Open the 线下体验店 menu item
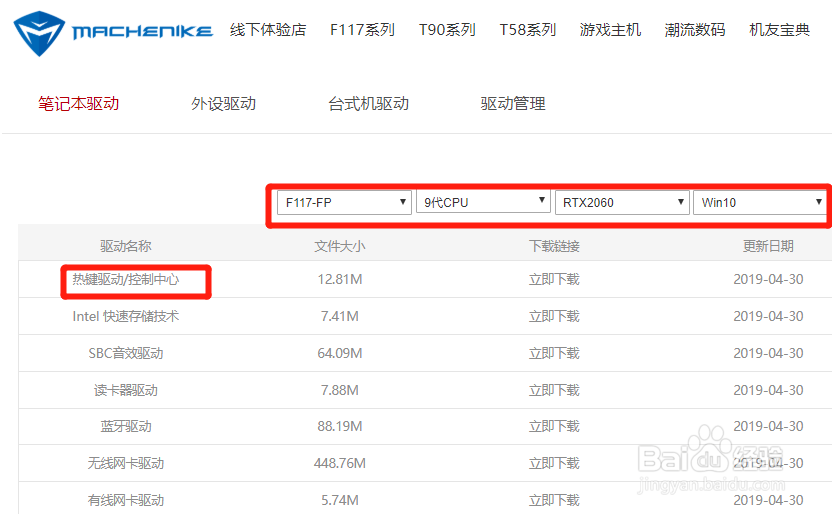 tap(268, 30)
